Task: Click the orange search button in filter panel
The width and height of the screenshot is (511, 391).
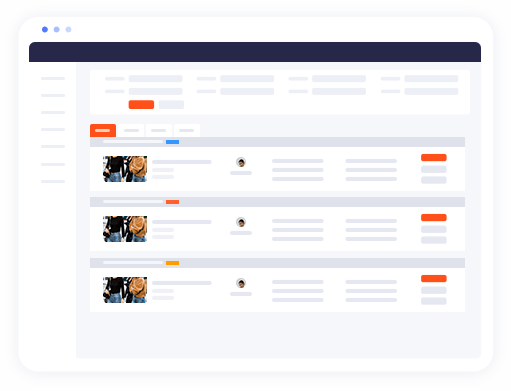Action: pyautogui.click(x=141, y=105)
